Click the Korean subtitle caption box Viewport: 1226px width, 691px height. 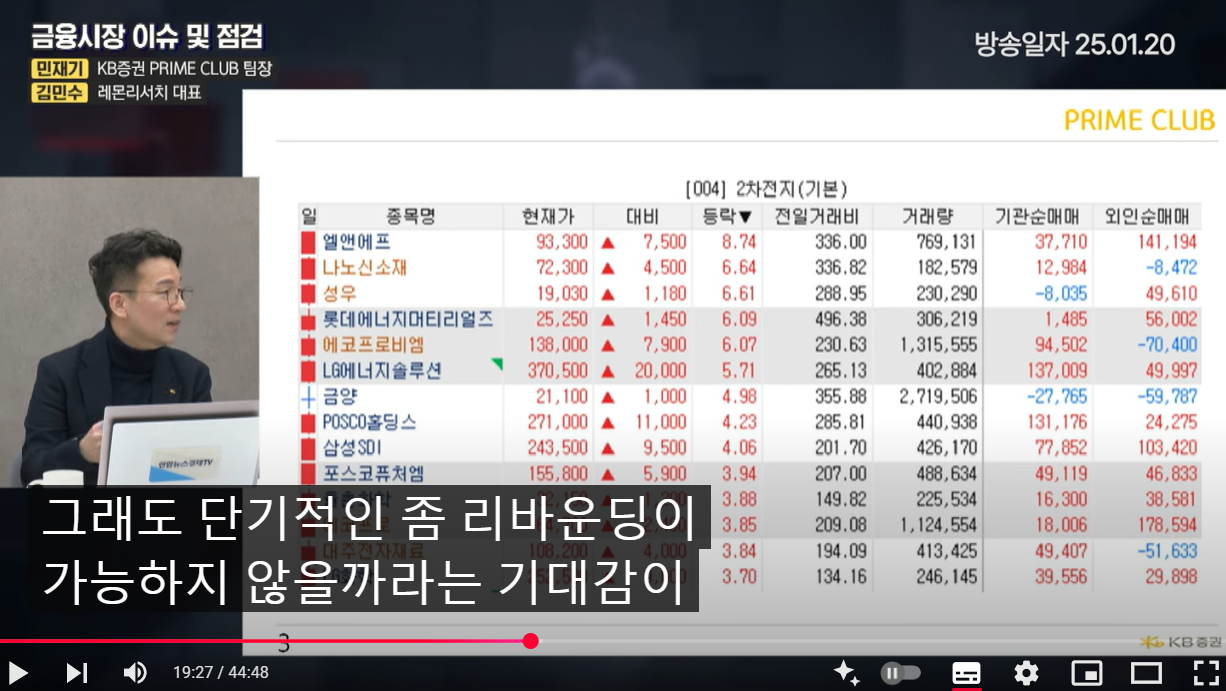coord(369,549)
